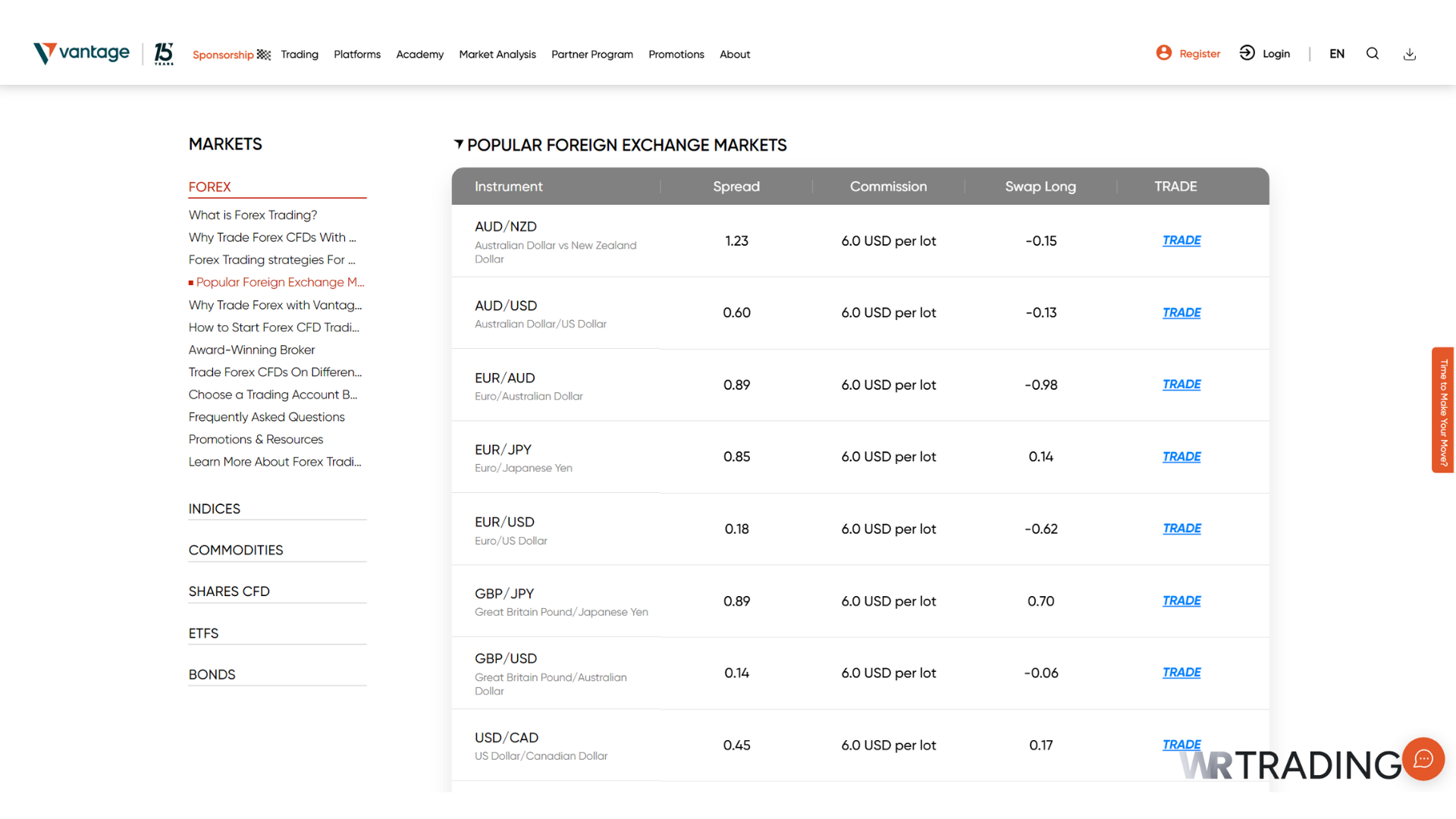Open 'Forex Trading strategies For' sidebar link
This screenshot has width=1456, height=819.
tap(272, 260)
